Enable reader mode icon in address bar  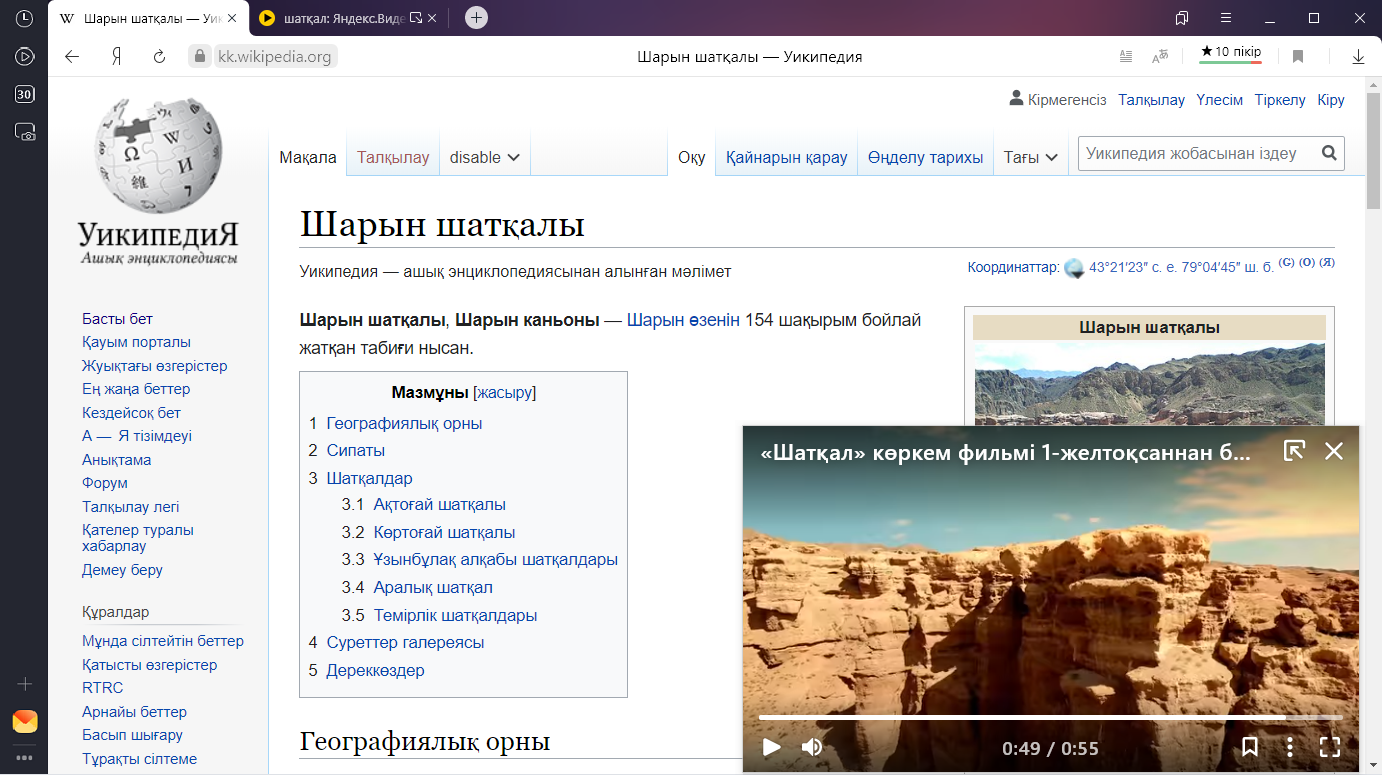tap(1126, 57)
